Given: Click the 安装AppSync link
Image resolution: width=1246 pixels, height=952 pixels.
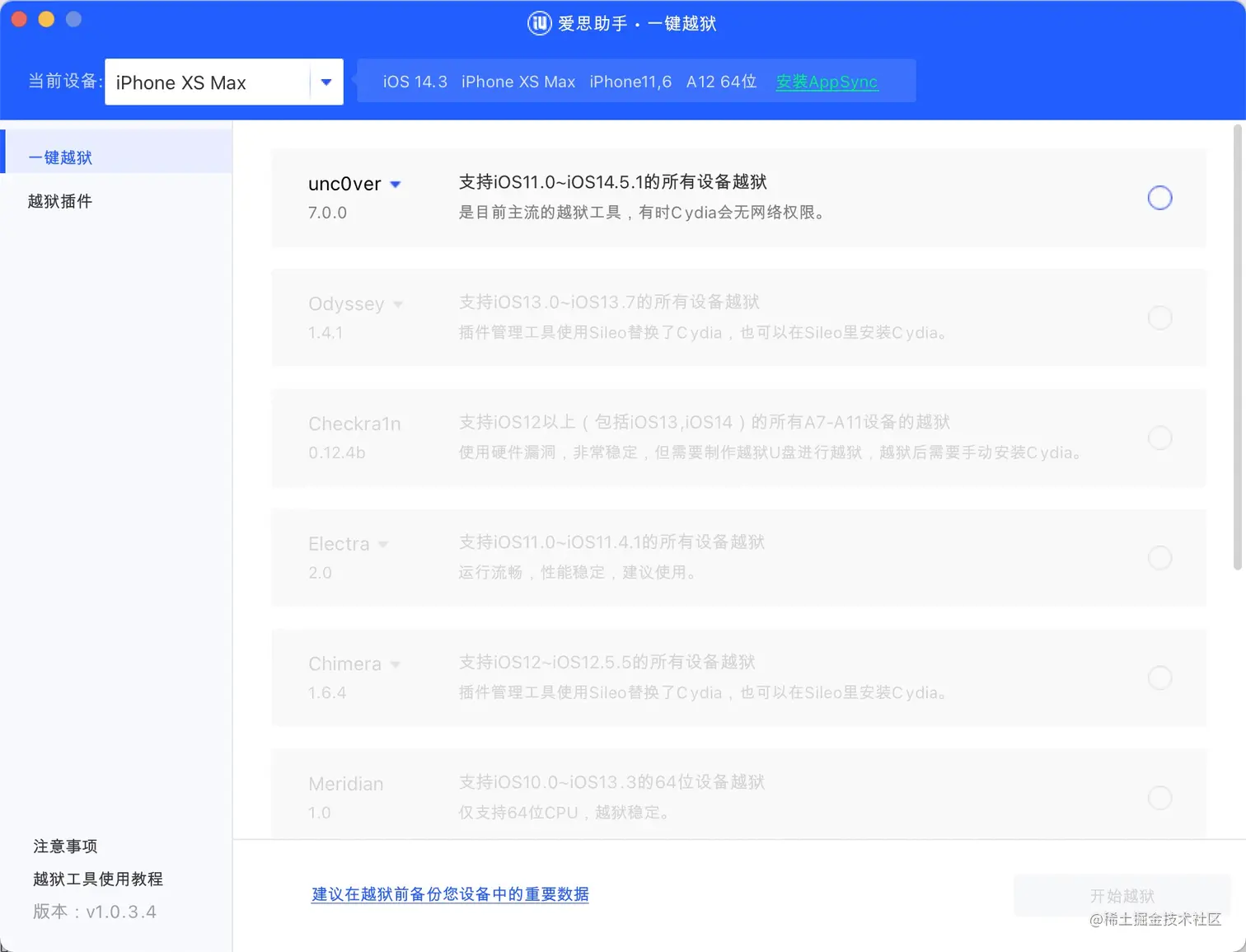Looking at the screenshot, I should click(x=827, y=82).
